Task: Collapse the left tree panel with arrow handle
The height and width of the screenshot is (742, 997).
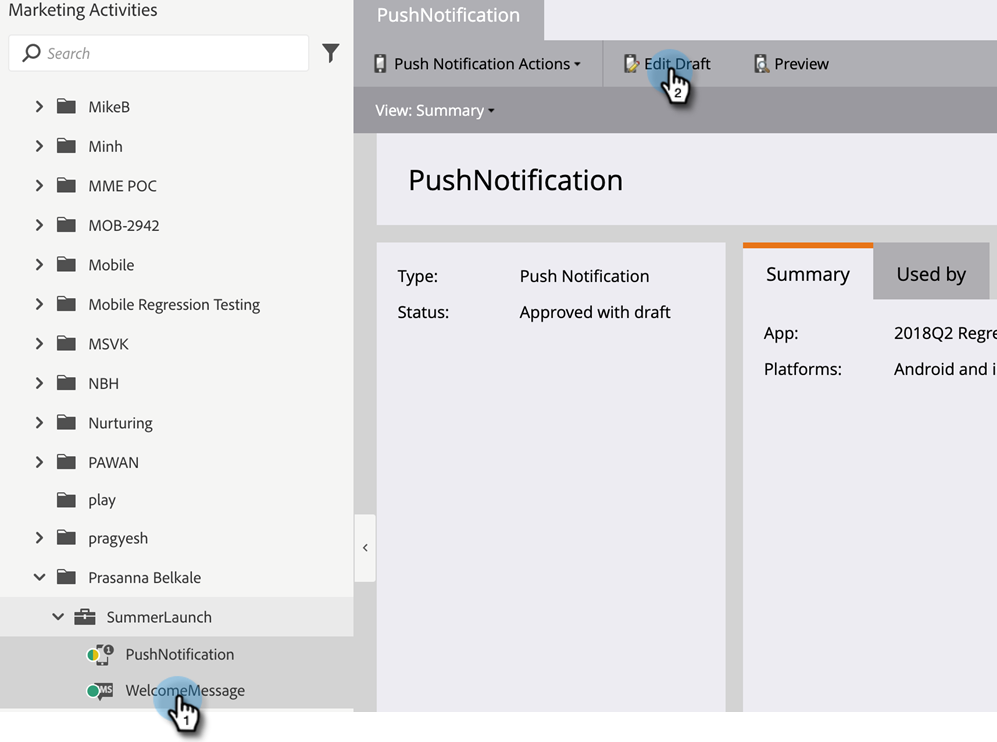Action: click(x=365, y=547)
